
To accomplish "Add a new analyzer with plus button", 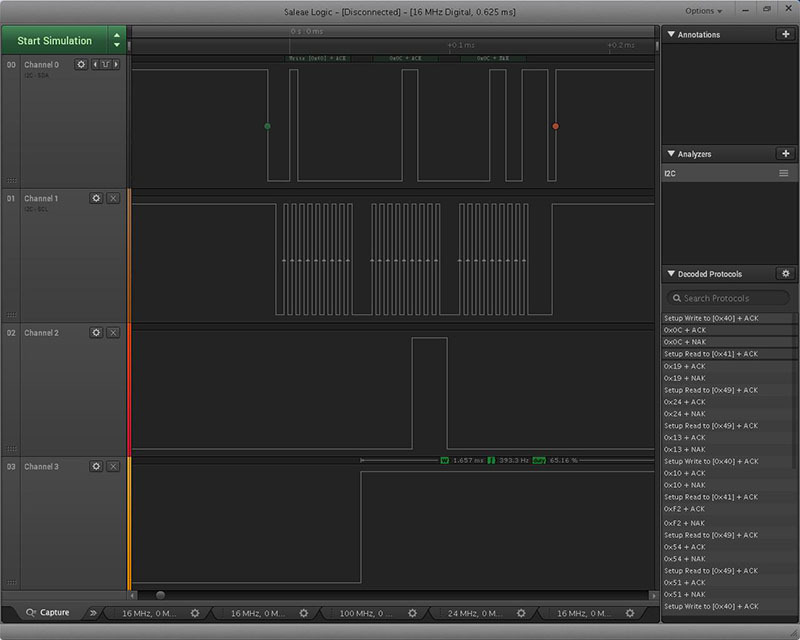I will (x=785, y=154).
